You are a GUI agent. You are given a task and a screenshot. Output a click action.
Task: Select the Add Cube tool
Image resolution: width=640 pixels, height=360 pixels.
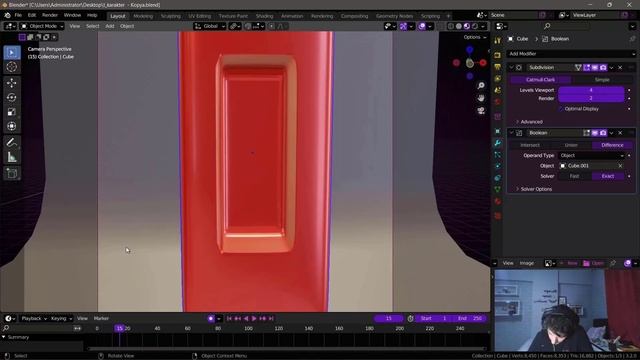pyautogui.click(x=11, y=173)
